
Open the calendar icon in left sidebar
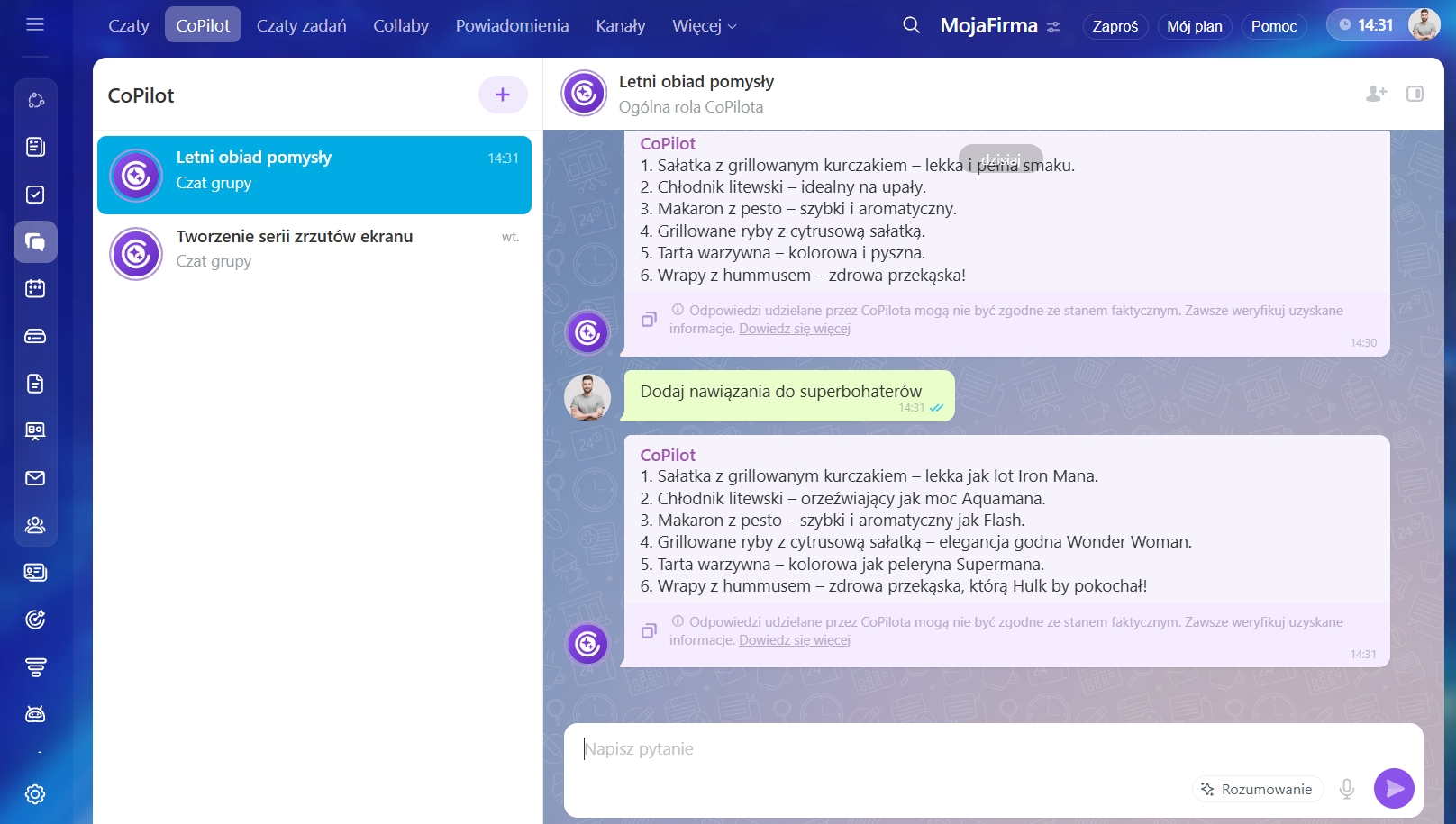(35, 289)
